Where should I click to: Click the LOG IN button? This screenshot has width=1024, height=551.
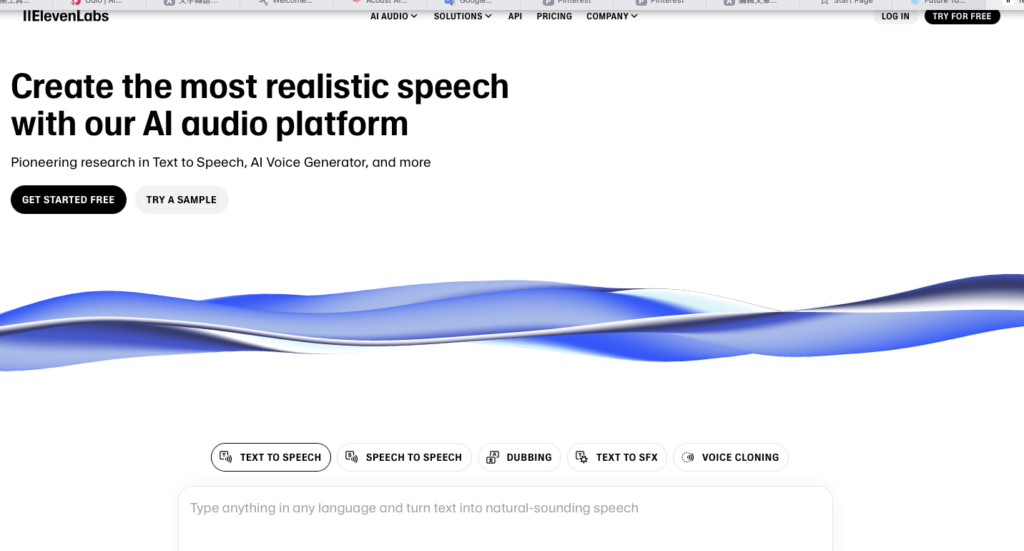(x=895, y=16)
